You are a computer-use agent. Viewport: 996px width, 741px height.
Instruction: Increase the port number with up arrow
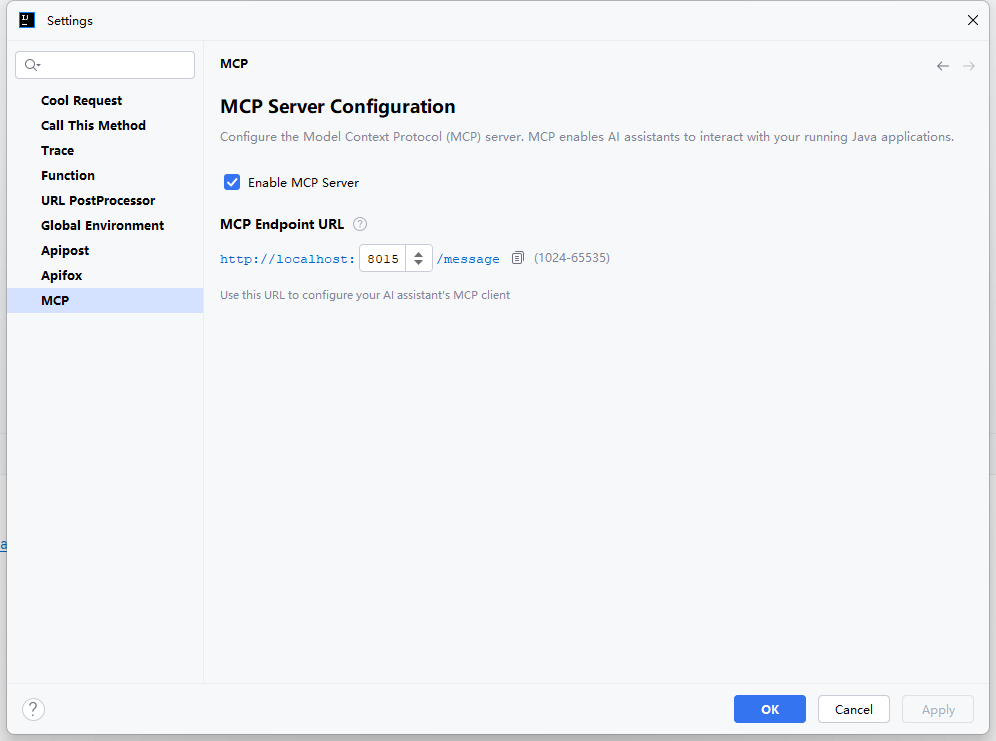[418, 253]
